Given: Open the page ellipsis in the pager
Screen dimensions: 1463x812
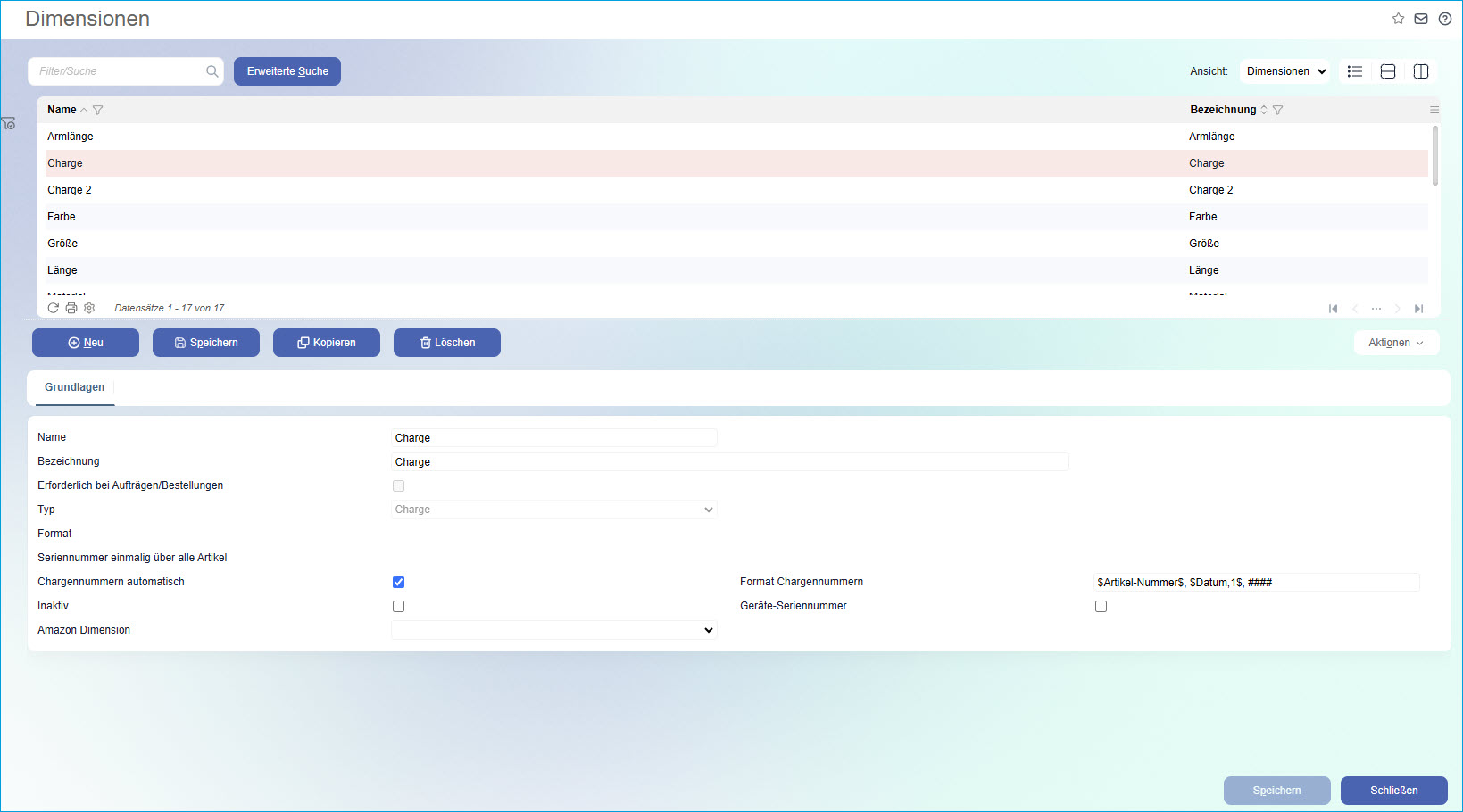Looking at the screenshot, I should (1376, 309).
